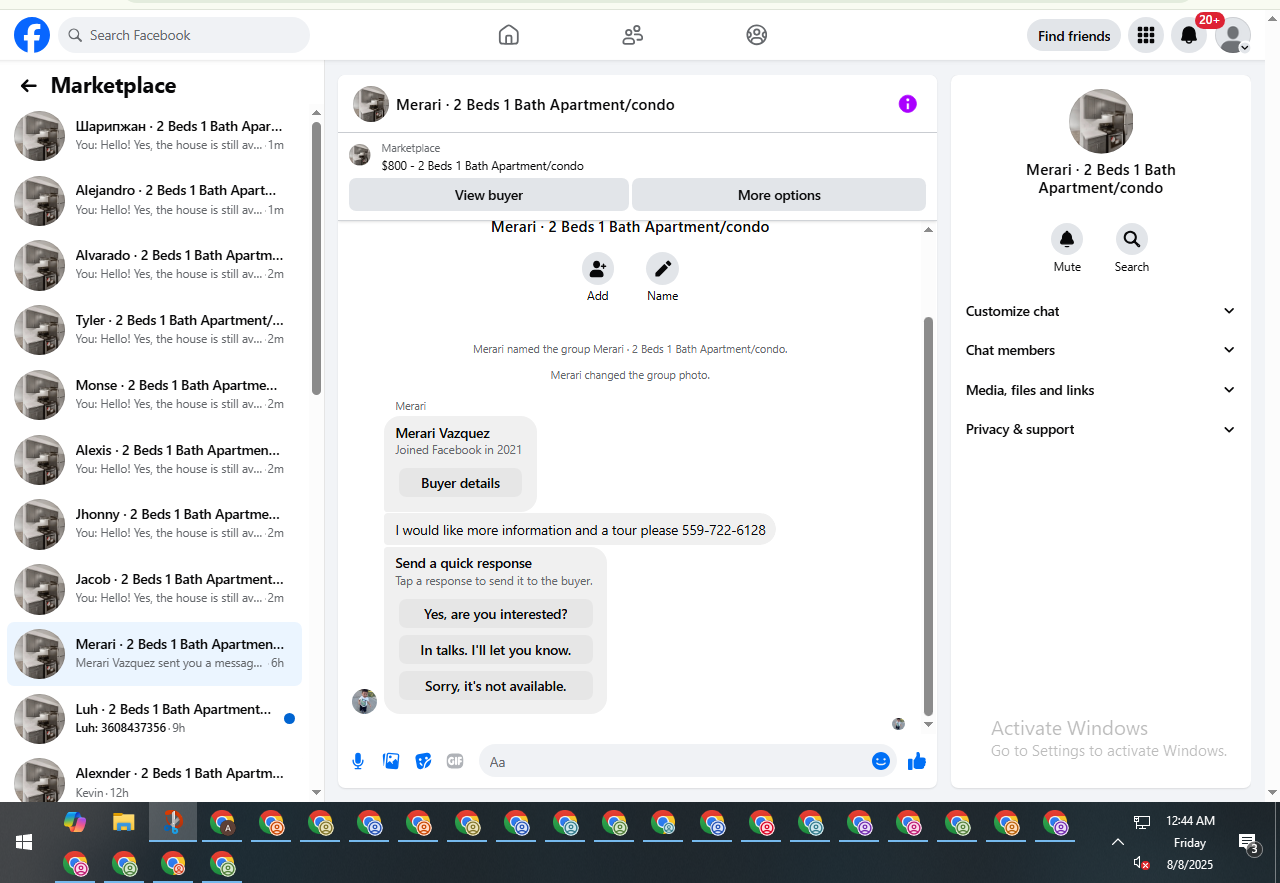Open Alexis conversation
Viewport: 1280px width, 883px height.
click(x=154, y=460)
